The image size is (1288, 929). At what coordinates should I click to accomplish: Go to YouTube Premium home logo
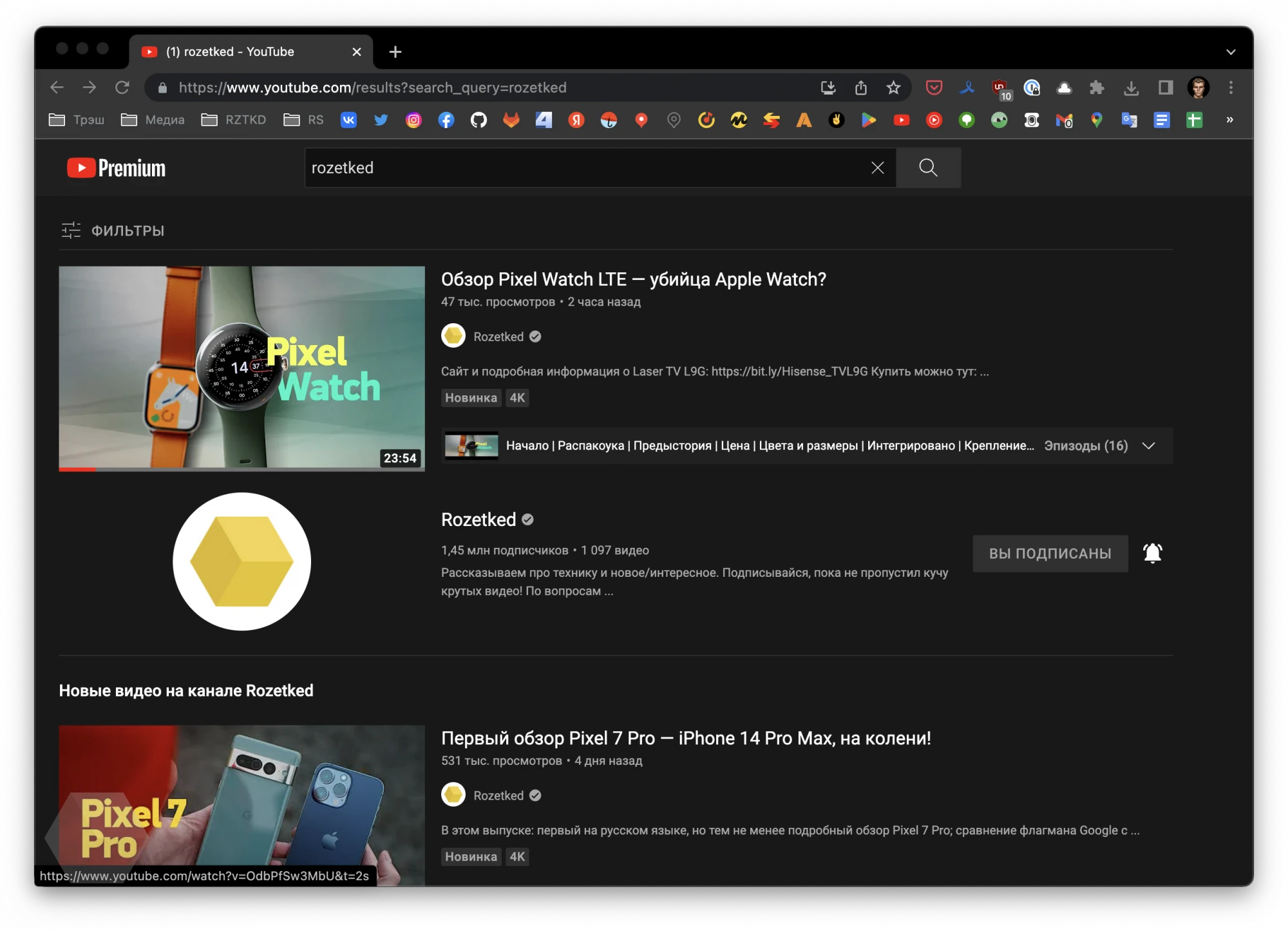point(117,168)
